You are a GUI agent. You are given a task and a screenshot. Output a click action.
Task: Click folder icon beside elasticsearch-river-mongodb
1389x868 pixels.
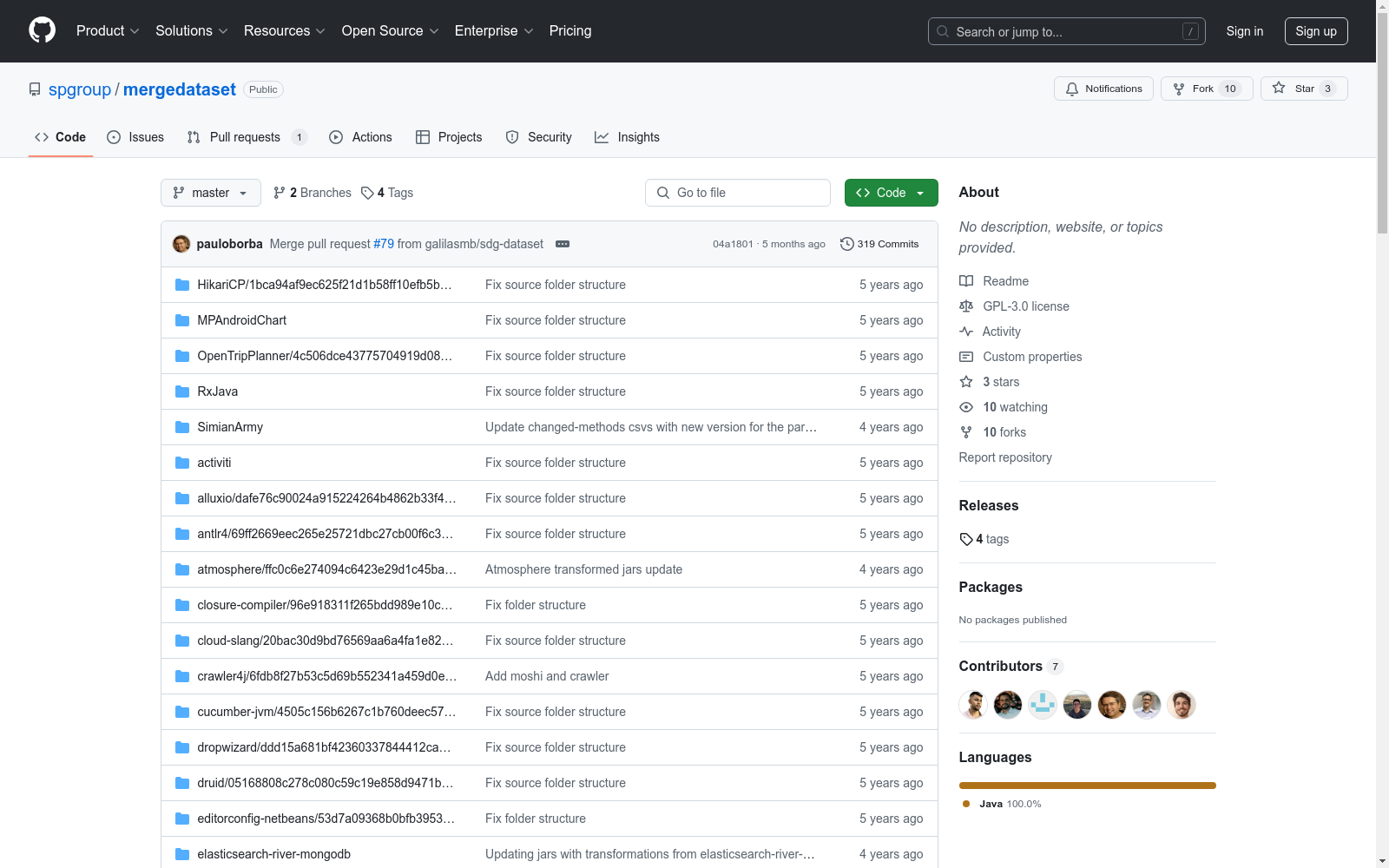[x=182, y=854]
